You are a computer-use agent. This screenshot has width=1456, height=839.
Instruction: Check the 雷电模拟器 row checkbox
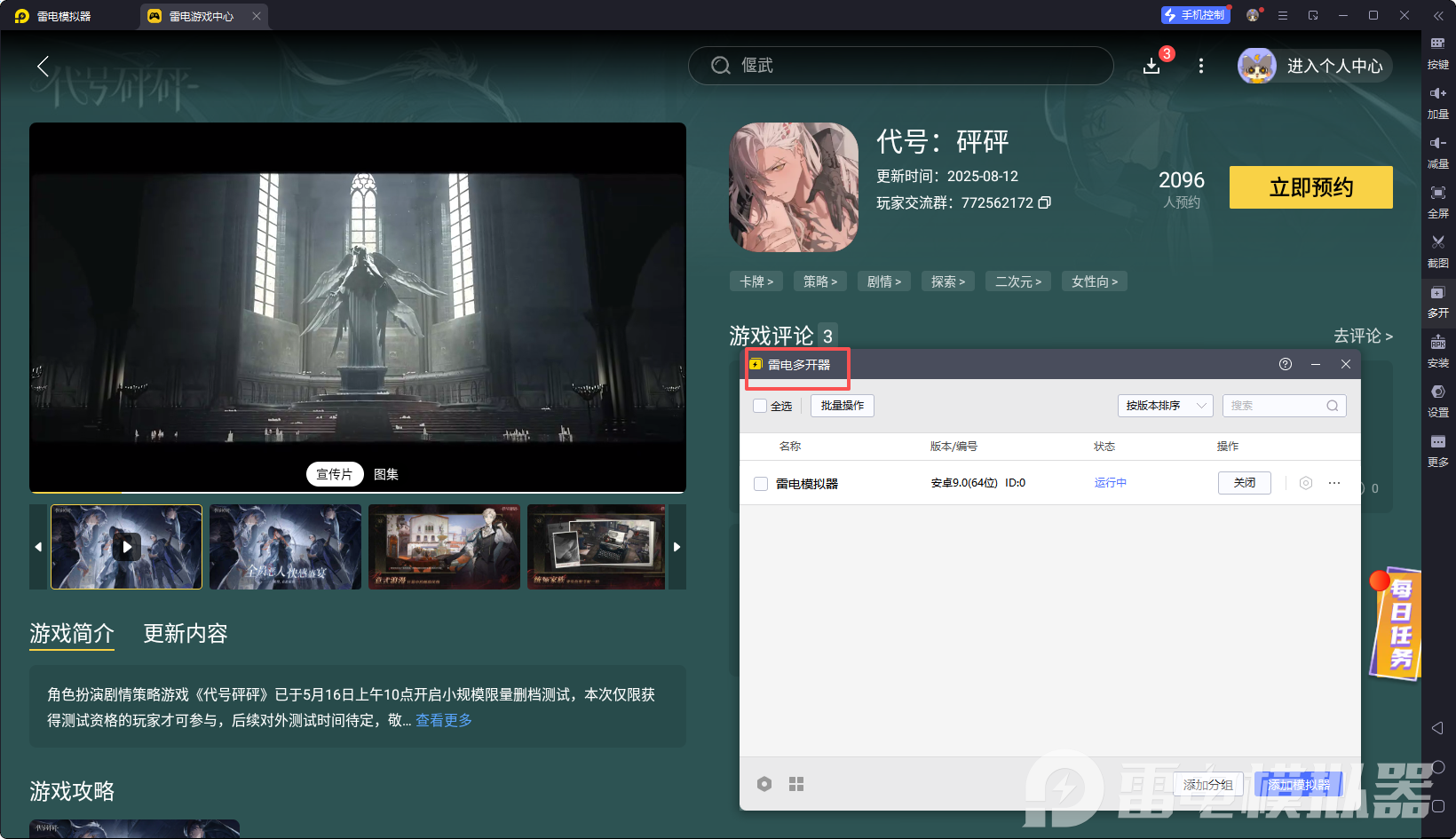(761, 483)
